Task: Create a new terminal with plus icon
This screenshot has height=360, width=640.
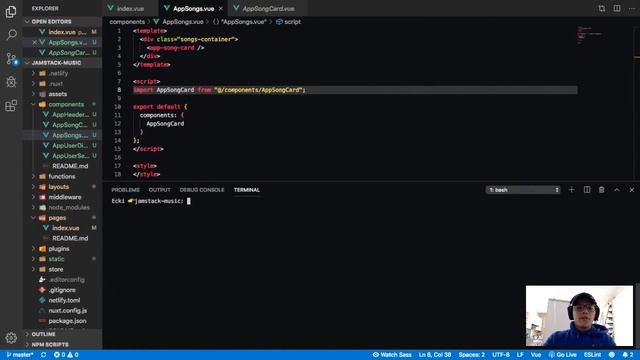Action: [x=571, y=190]
